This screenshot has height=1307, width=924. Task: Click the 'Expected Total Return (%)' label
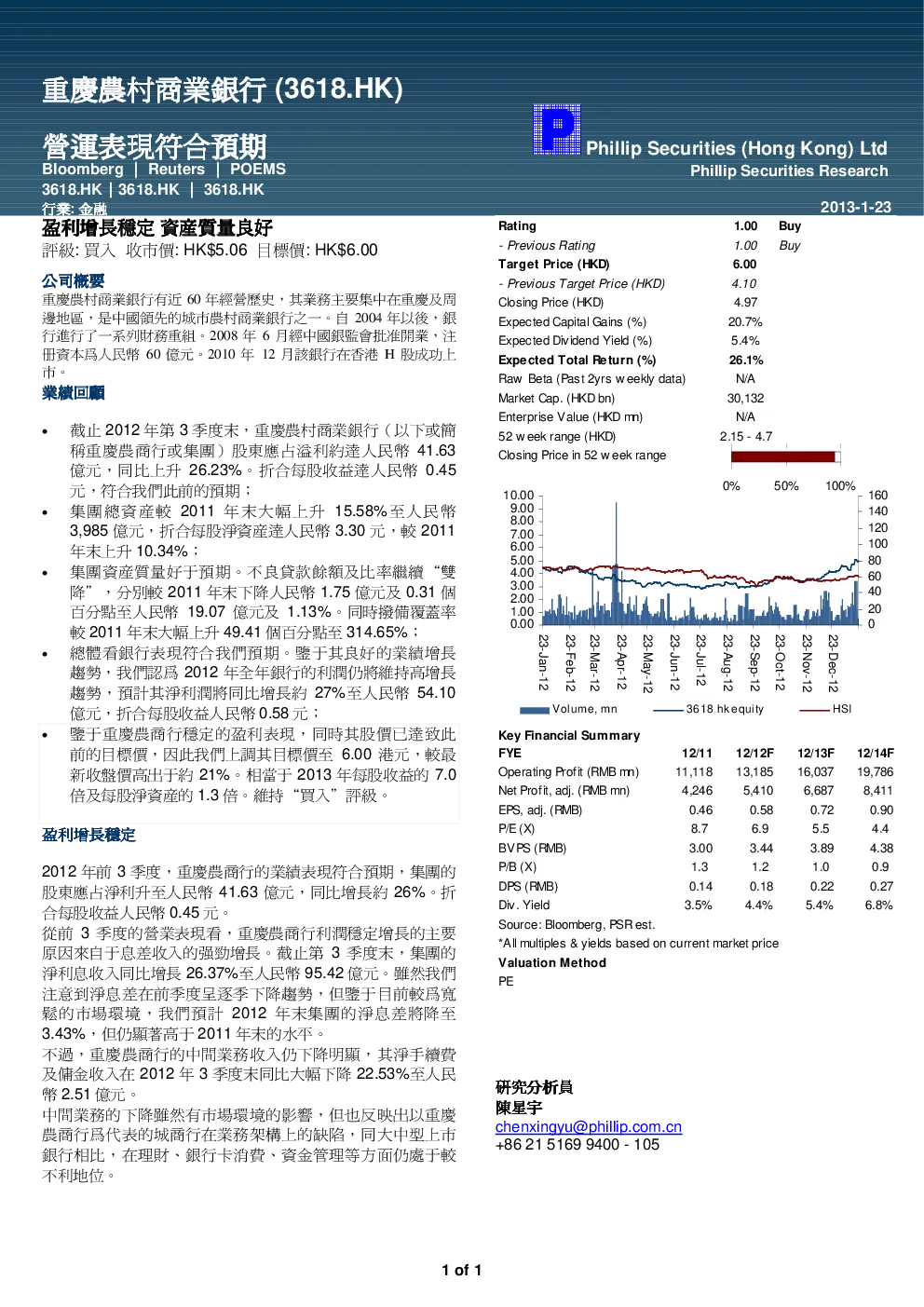pos(577,361)
